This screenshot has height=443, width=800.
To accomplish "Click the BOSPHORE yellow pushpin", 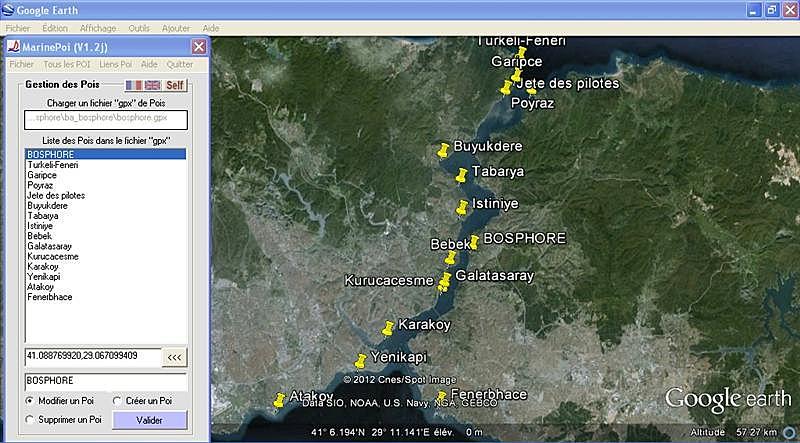I will click(474, 242).
